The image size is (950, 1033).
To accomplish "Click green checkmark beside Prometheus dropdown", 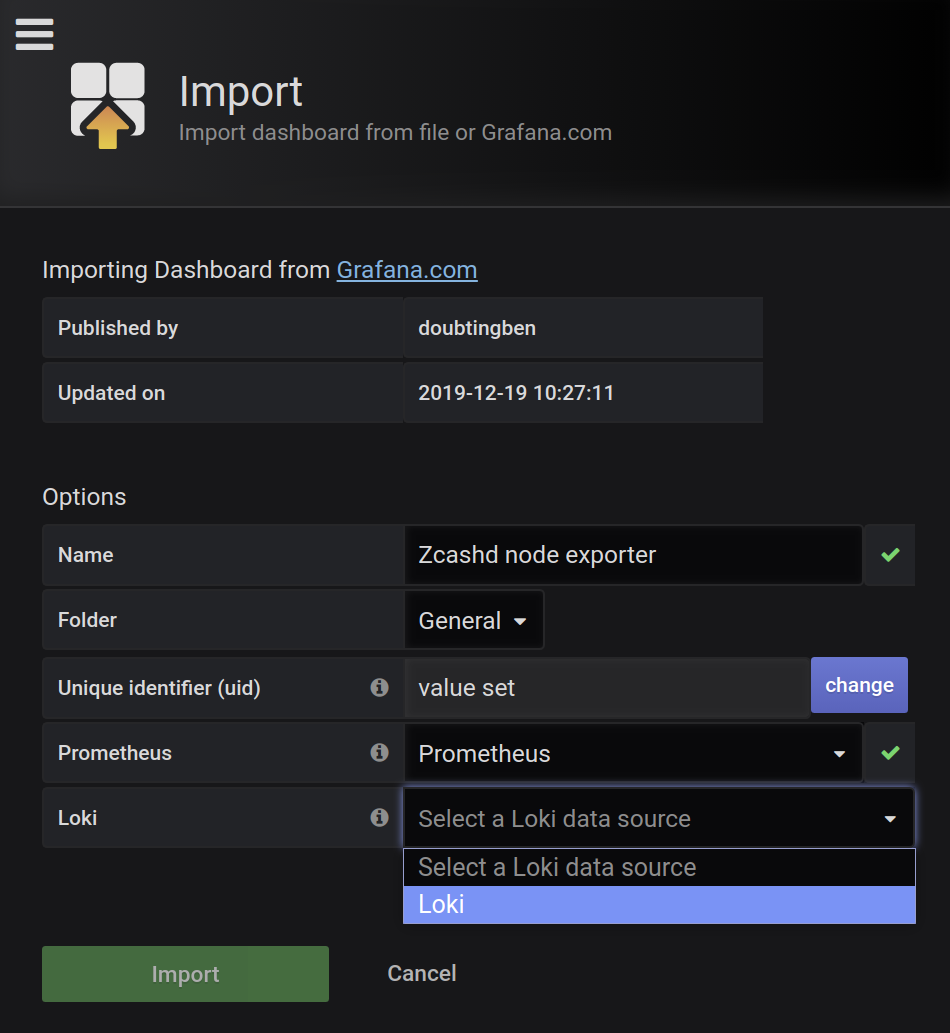I will pyautogui.click(x=890, y=752).
